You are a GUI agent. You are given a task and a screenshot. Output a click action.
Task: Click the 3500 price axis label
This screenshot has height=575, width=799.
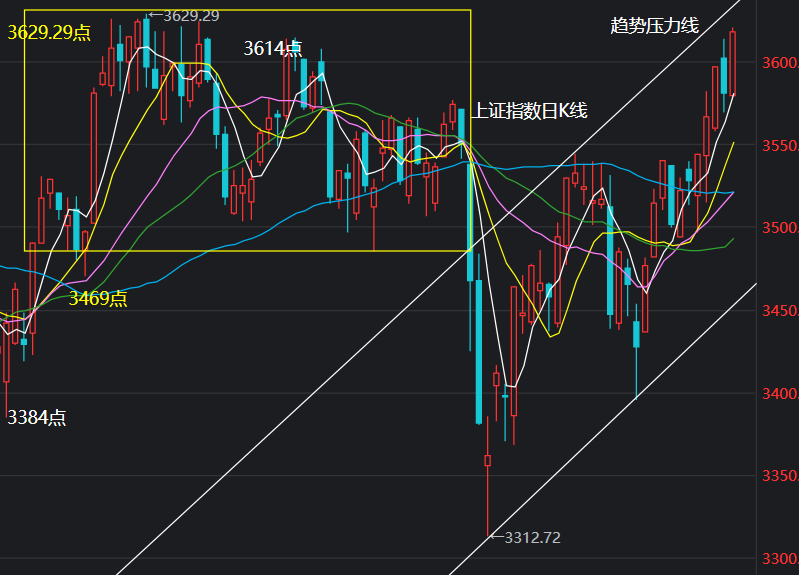click(x=780, y=227)
